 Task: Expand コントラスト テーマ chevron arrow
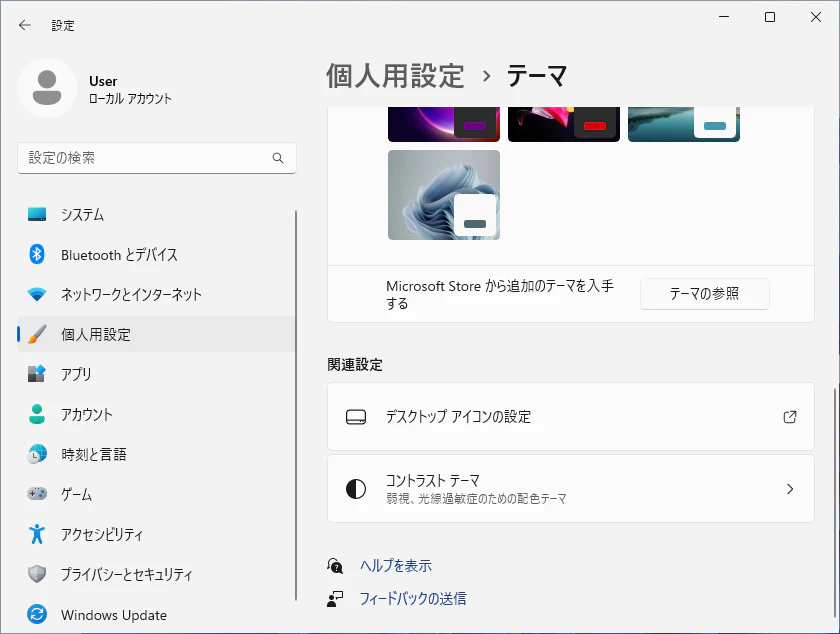(x=790, y=489)
